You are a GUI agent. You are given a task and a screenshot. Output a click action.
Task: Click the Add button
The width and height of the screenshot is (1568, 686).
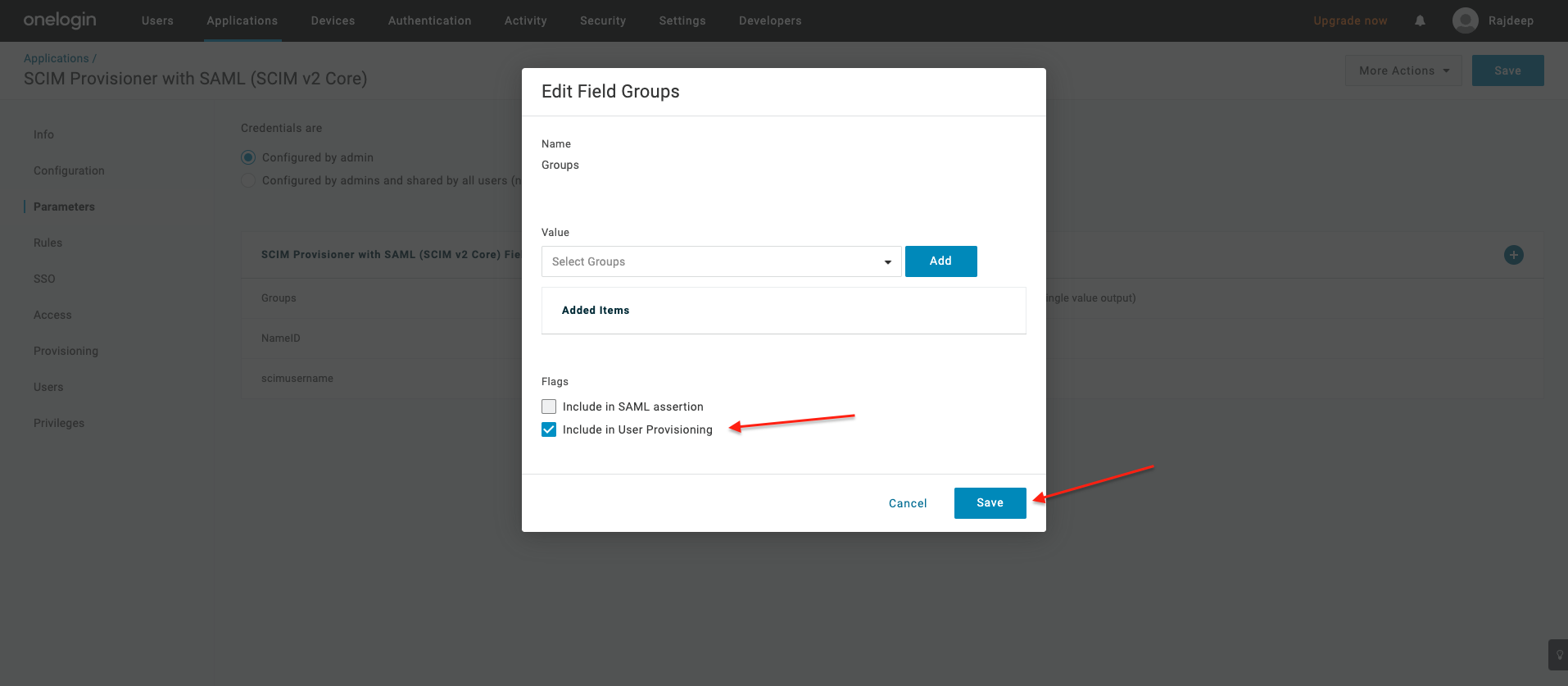click(940, 261)
